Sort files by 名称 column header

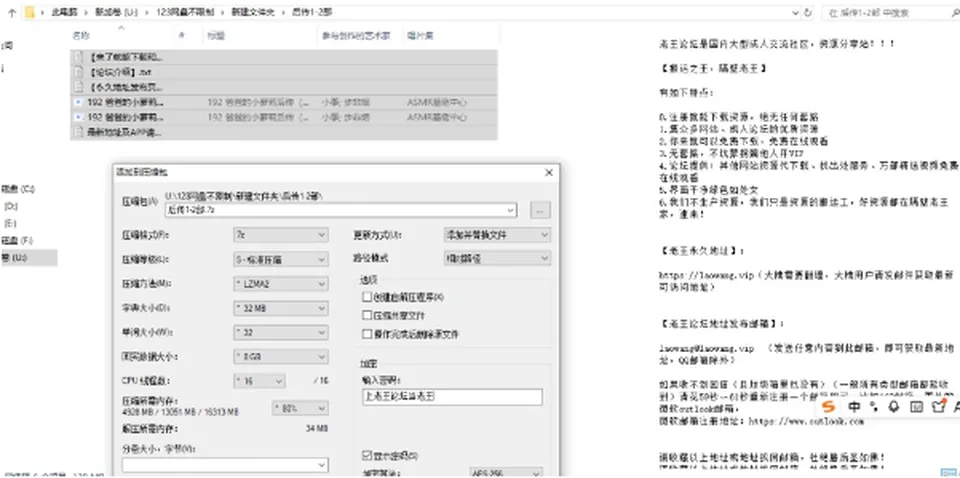[x=81, y=35]
